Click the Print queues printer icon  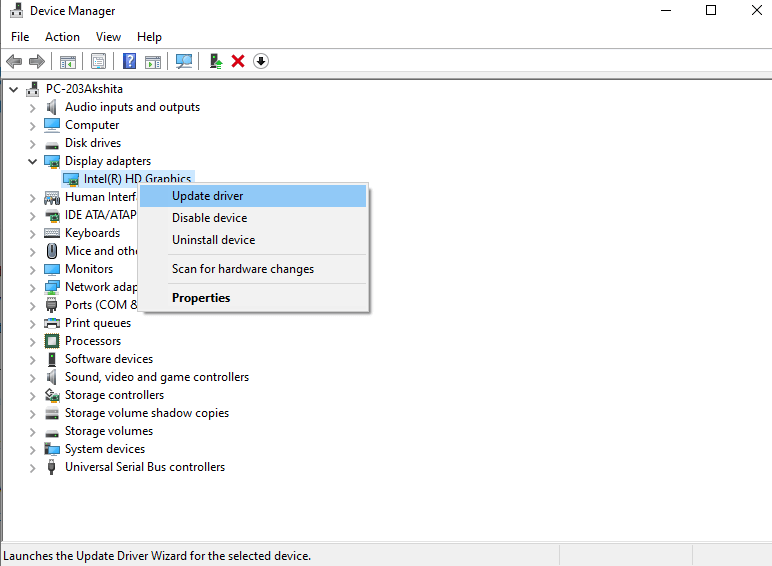pos(52,323)
